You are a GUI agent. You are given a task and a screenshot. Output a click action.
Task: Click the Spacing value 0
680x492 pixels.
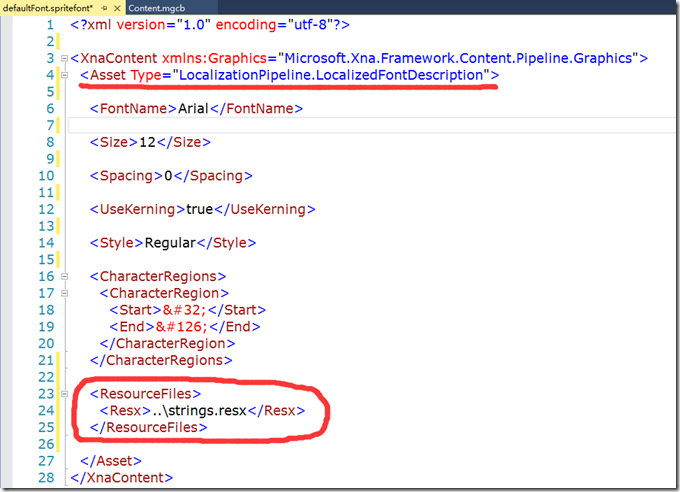(x=168, y=176)
